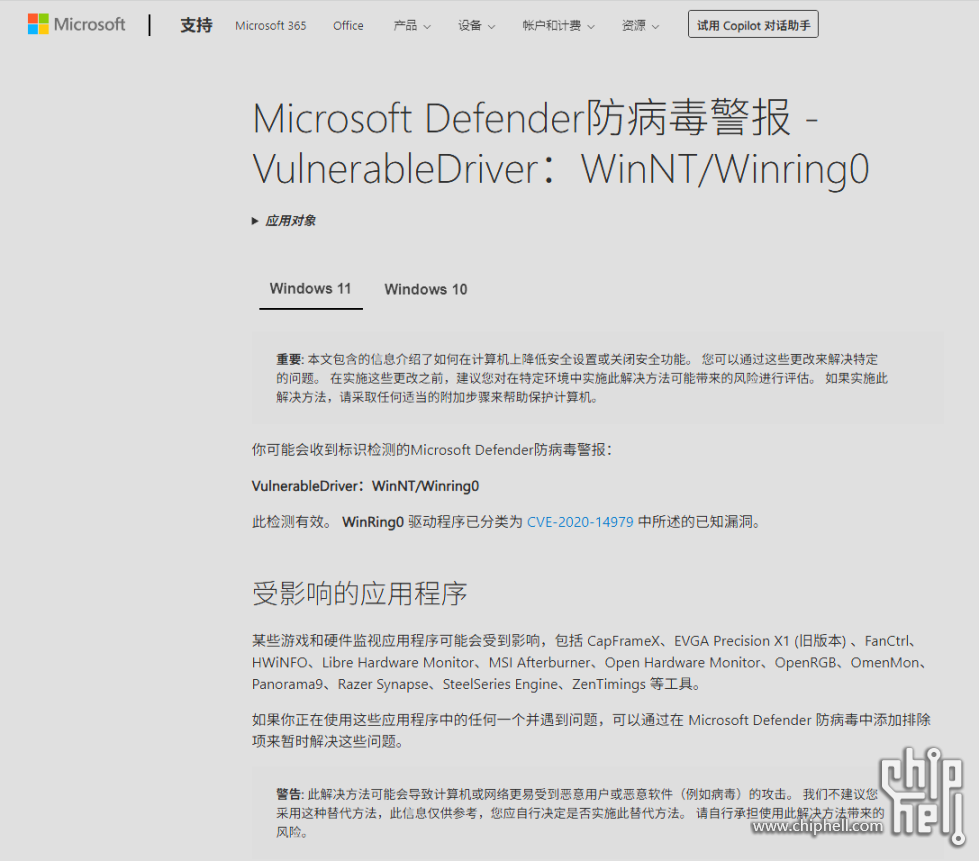Viewport: 979px width, 861px height.
Task: Click the CapFrameX text in list
Action: [623, 641]
